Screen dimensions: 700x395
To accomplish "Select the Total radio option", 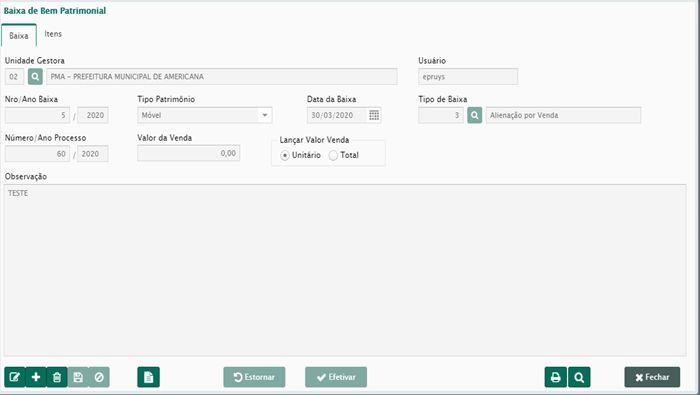I will coord(333,155).
